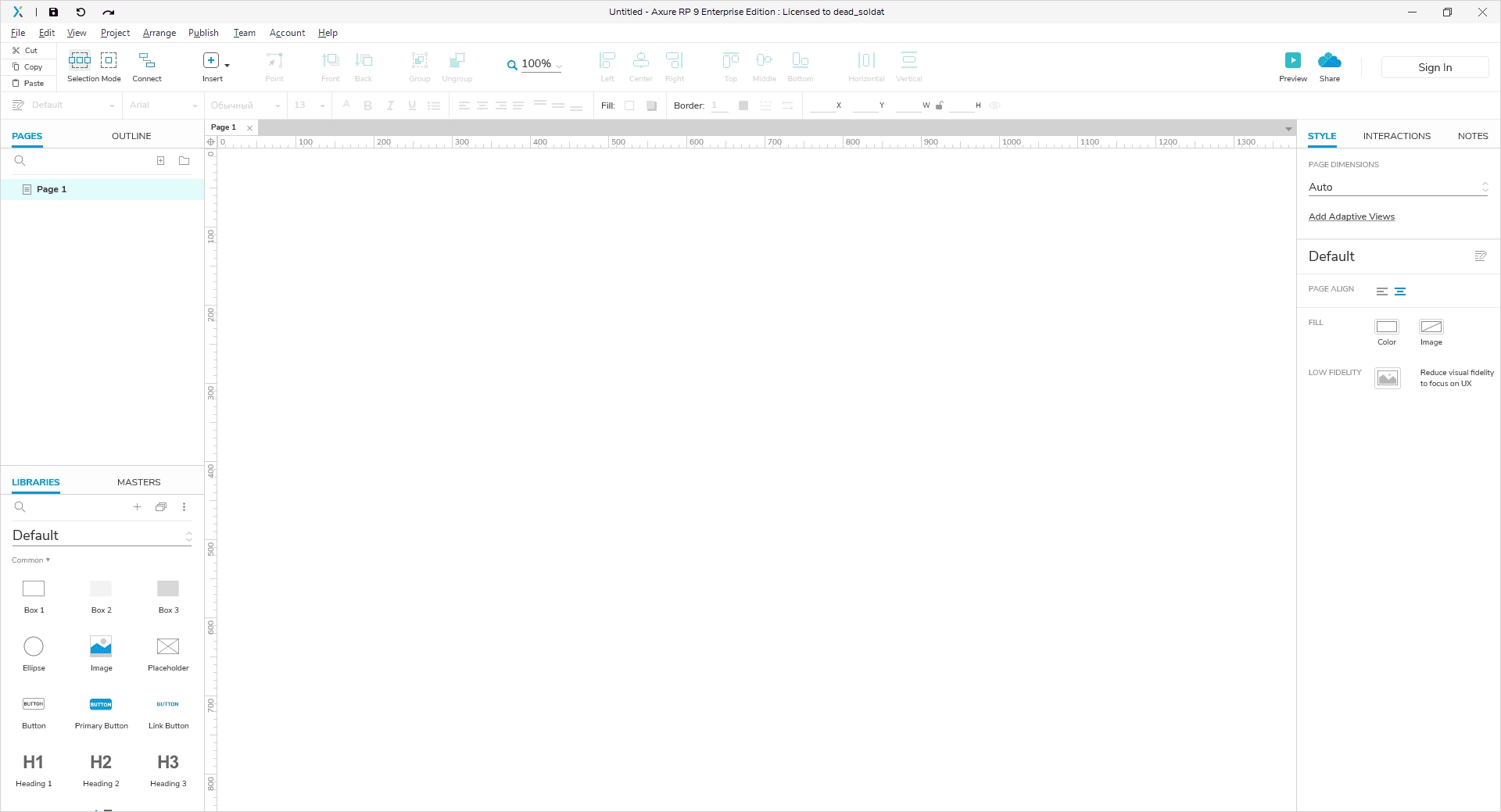Click the Sign In button

pyautogui.click(x=1435, y=67)
